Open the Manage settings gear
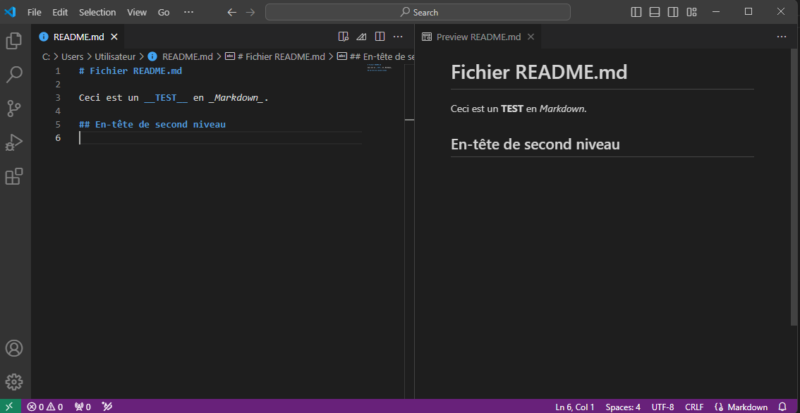Screen dimensions: 800x413 (x=14, y=381)
